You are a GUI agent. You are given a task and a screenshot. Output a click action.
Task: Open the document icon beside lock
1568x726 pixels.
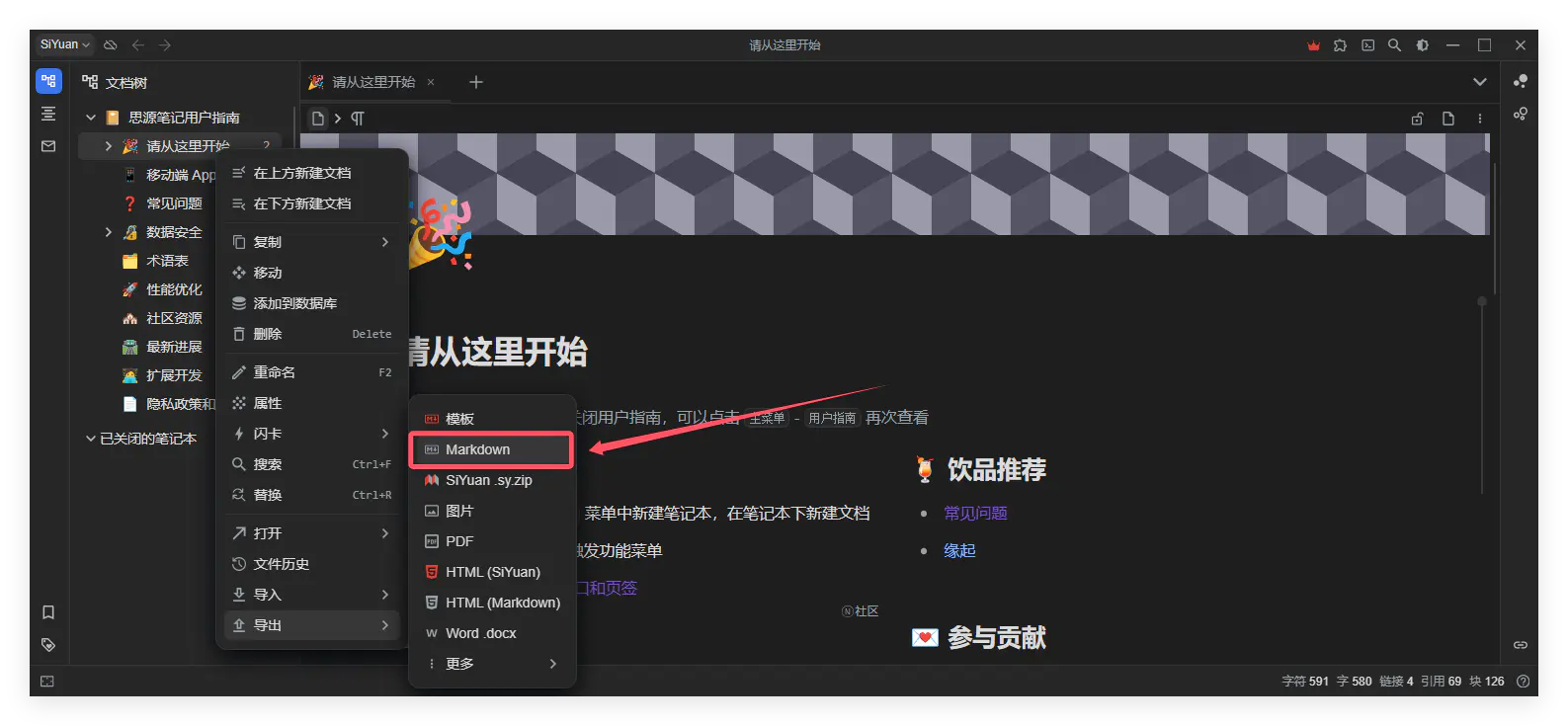1448,119
